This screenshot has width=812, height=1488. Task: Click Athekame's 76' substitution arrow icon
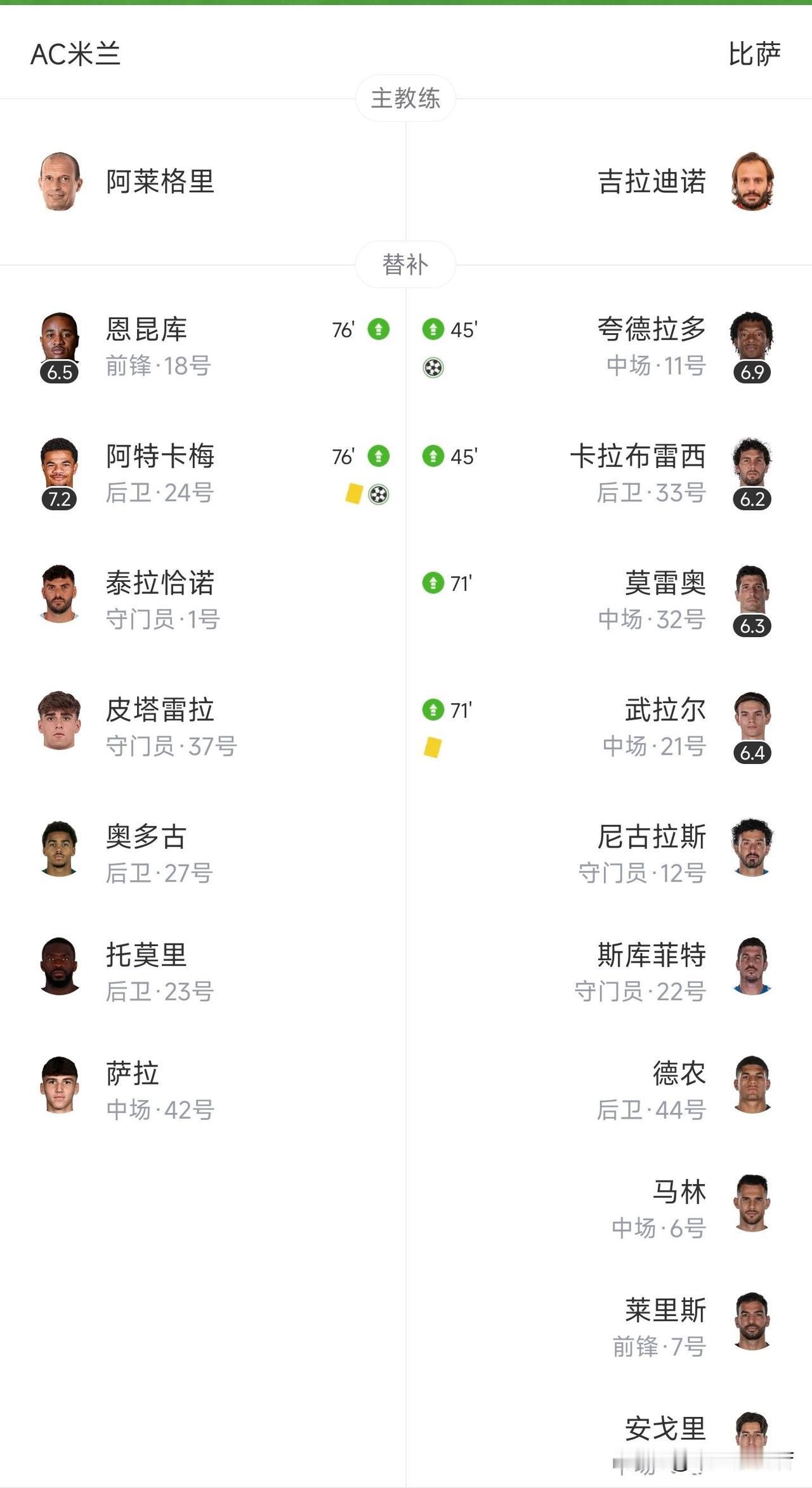[379, 456]
